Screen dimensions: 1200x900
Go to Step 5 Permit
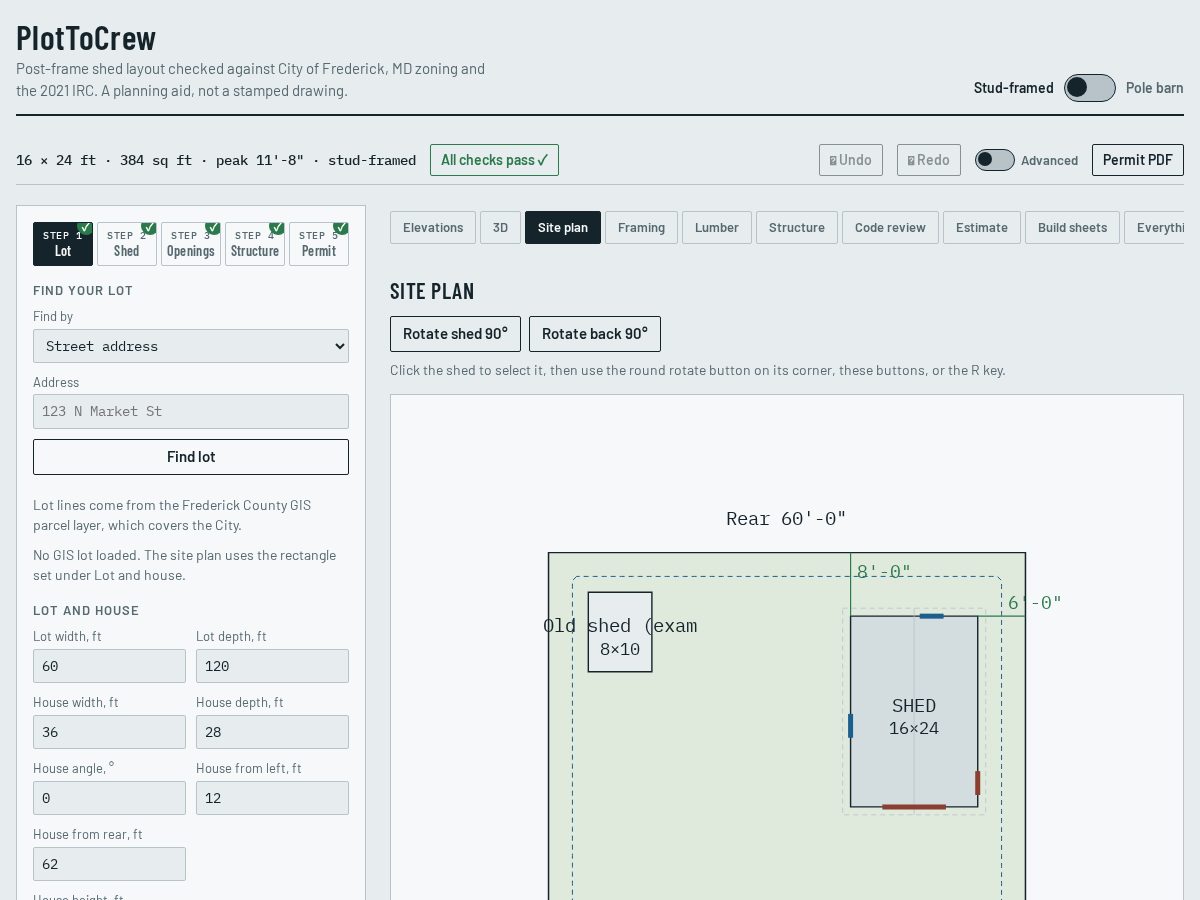pos(319,244)
